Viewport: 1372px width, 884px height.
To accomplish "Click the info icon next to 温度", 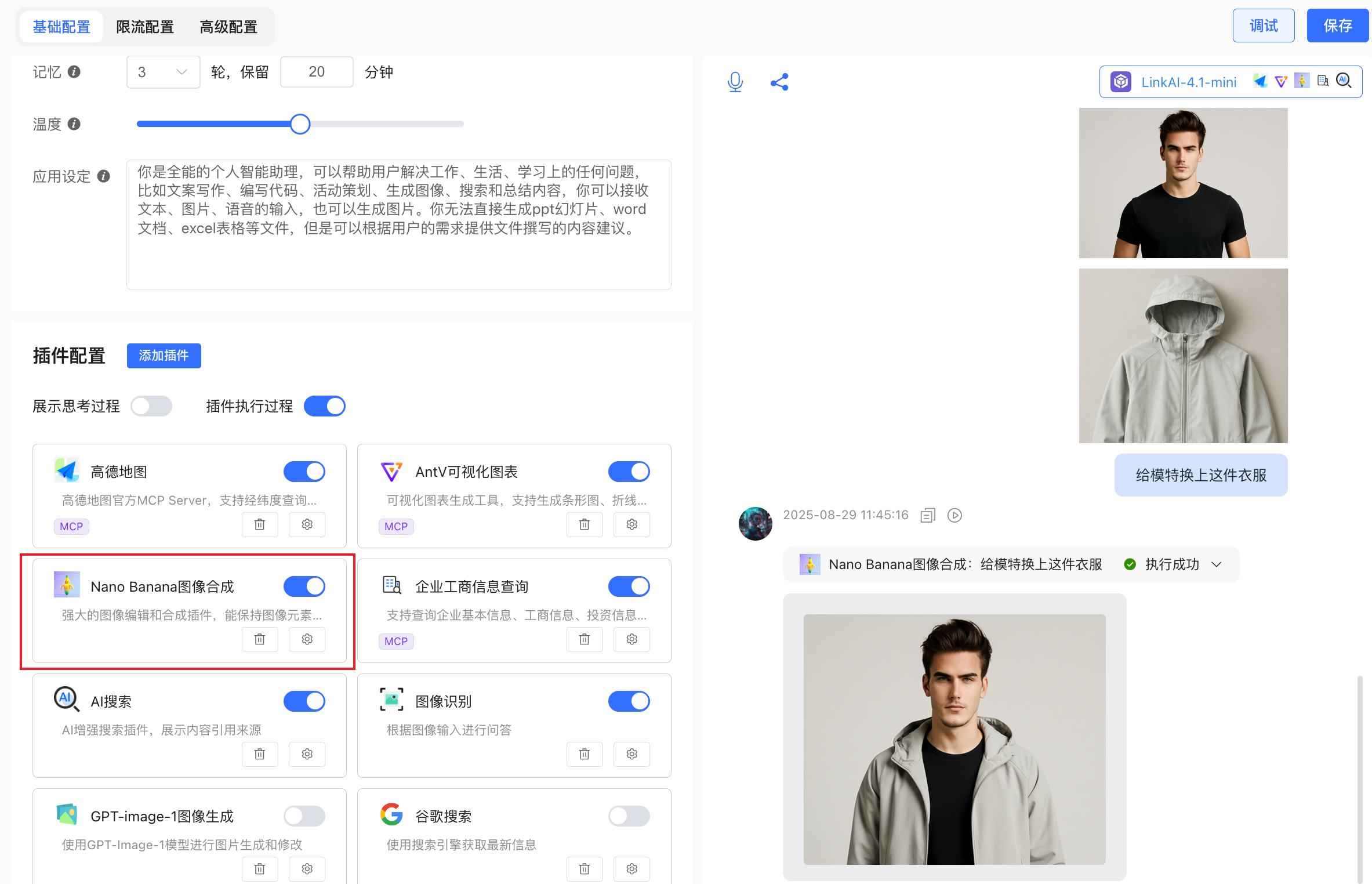I will click(74, 124).
